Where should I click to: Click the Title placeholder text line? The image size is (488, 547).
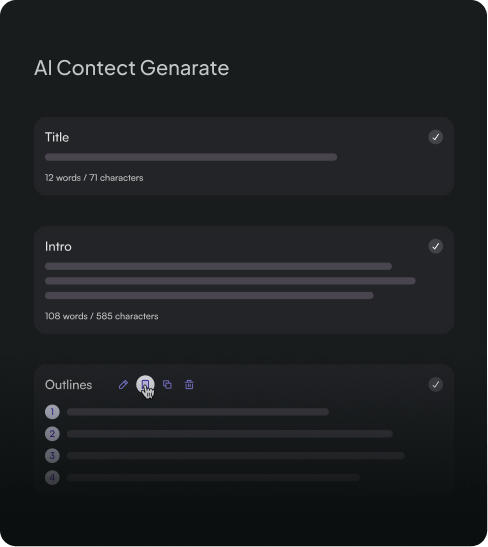191,157
